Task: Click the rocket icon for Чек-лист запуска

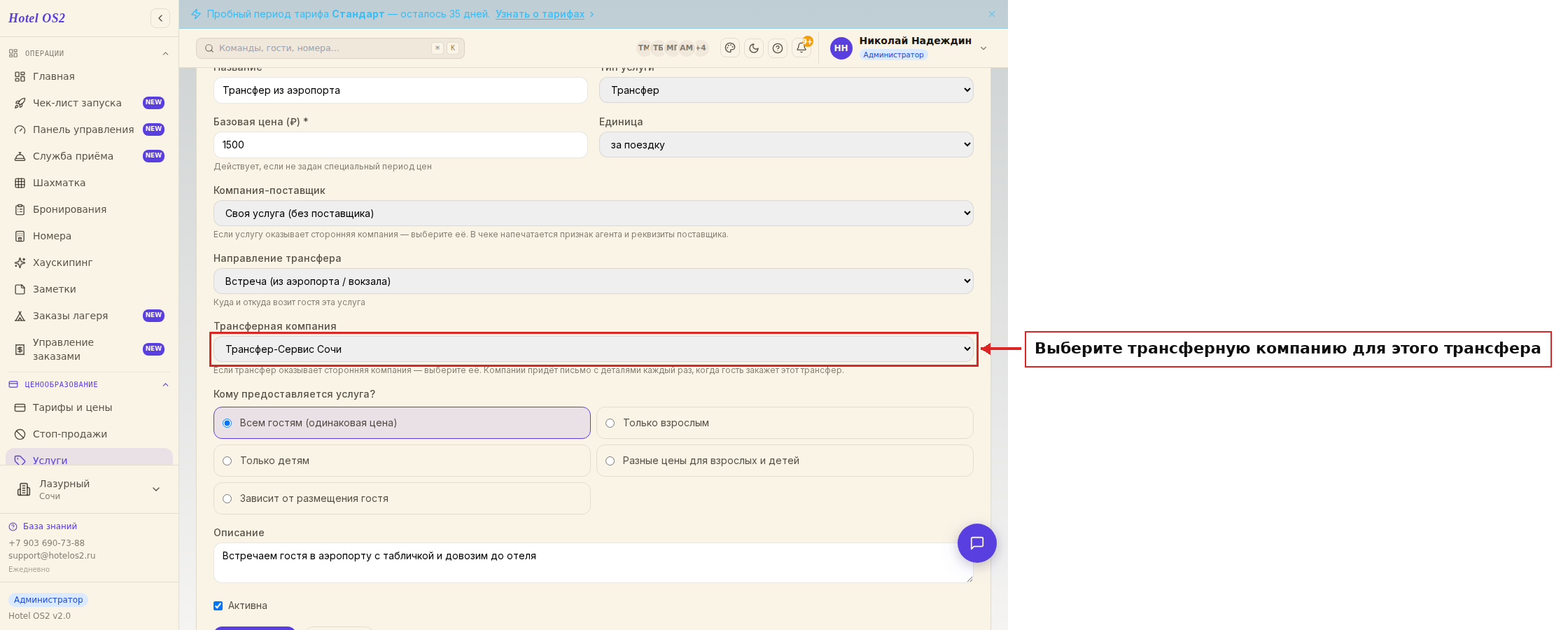Action: 20,103
